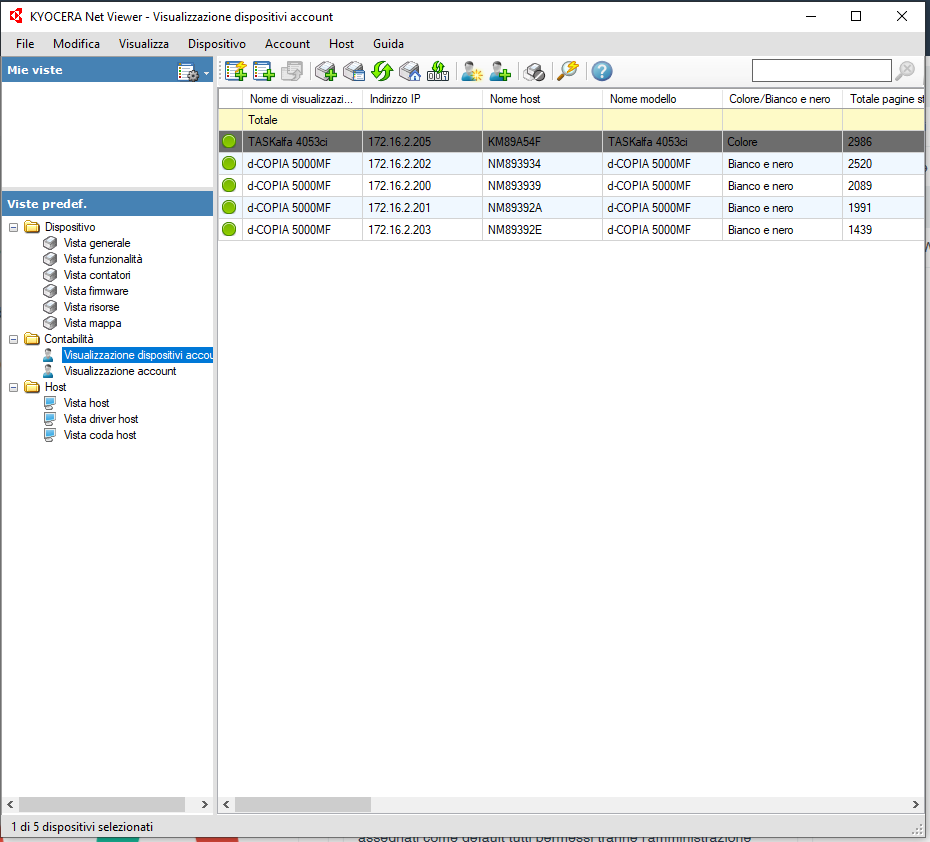Open the Mie viste dropdown arrow
Image resolution: width=930 pixels, height=842 pixels.
click(x=206, y=73)
